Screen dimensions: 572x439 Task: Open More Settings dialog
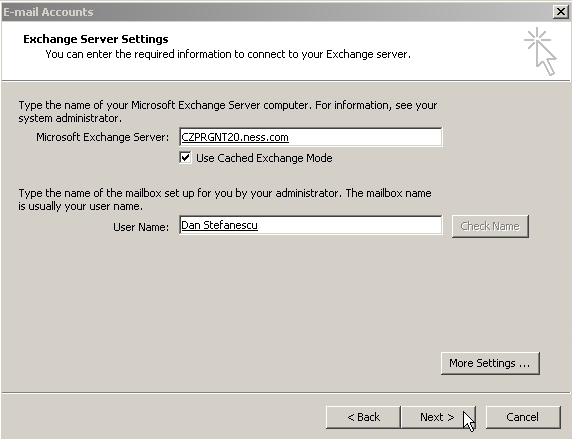[490, 363]
